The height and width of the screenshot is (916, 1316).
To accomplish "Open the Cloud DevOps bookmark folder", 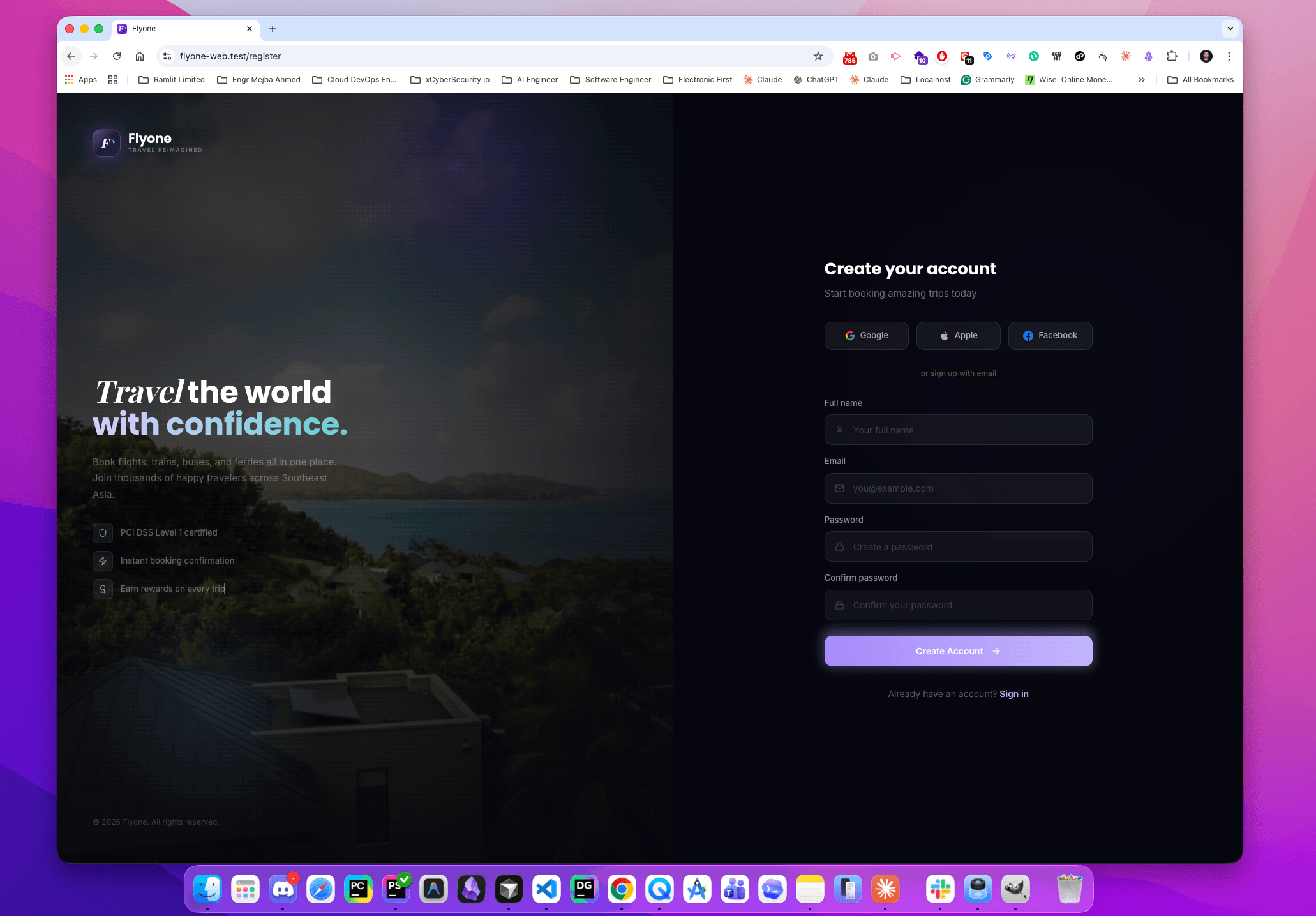I will coord(354,80).
